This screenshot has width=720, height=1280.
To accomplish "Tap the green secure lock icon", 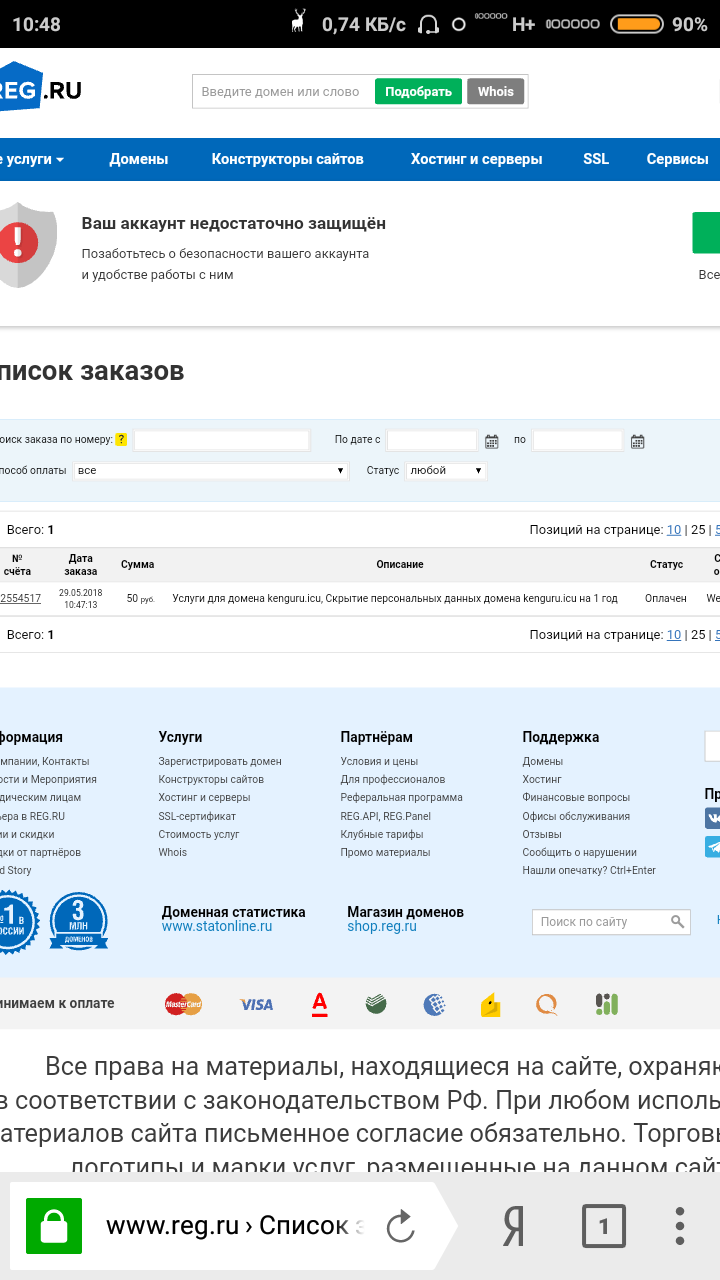I will coord(54,1226).
